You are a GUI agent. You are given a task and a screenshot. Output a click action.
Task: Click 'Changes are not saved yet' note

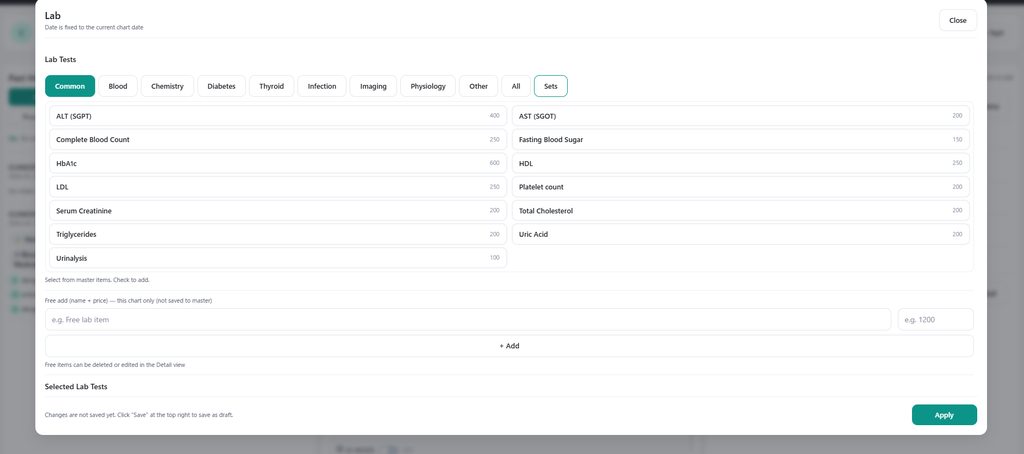click(x=138, y=415)
